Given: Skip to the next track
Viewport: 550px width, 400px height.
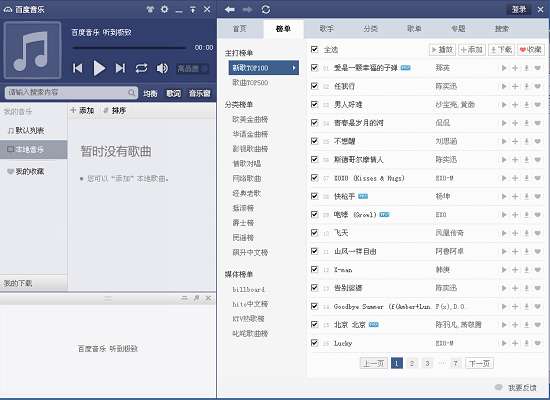Looking at the screenshot, I should pos(120,68).
